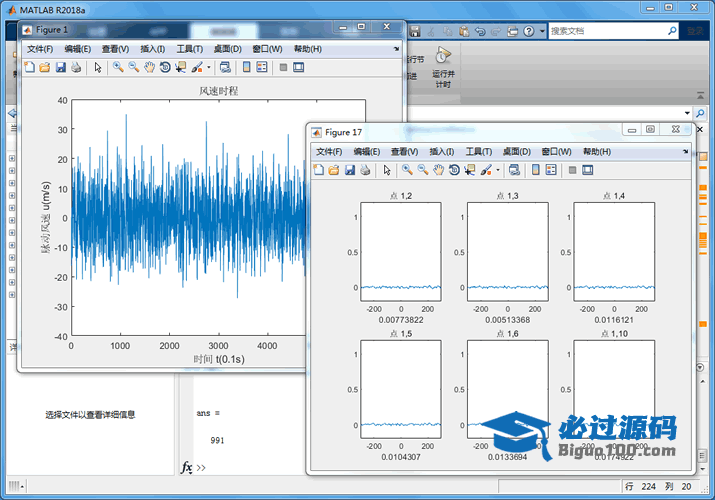Hide plot tools in Figure 1
The width and height of the screenshot is (715, 500).
click(x=283, y=67)
